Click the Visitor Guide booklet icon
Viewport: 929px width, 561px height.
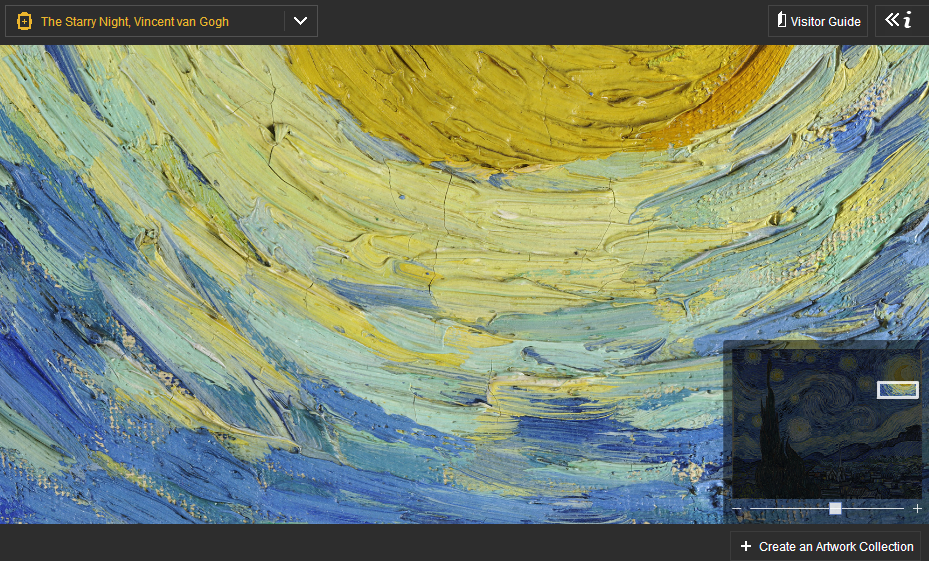[781, 21]
